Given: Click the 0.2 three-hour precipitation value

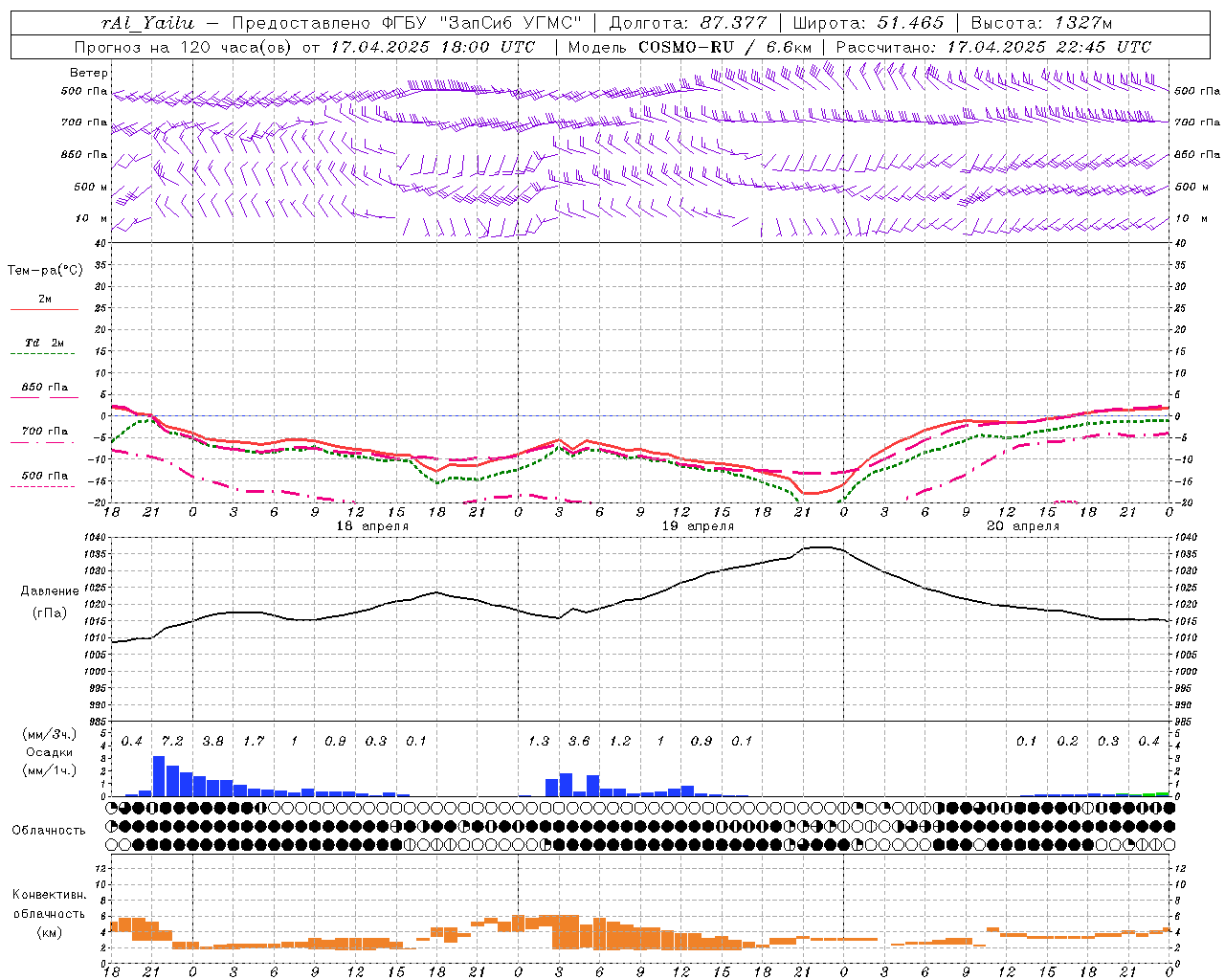Looking at the screenshot, I should click(1067, 742).
